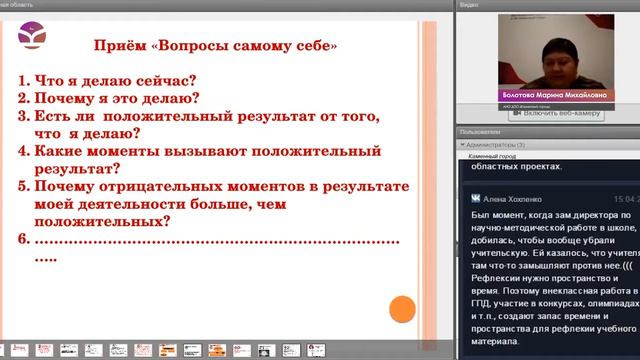Click slide item '1. Что я делаю сейчас?'

pos(107,81)
